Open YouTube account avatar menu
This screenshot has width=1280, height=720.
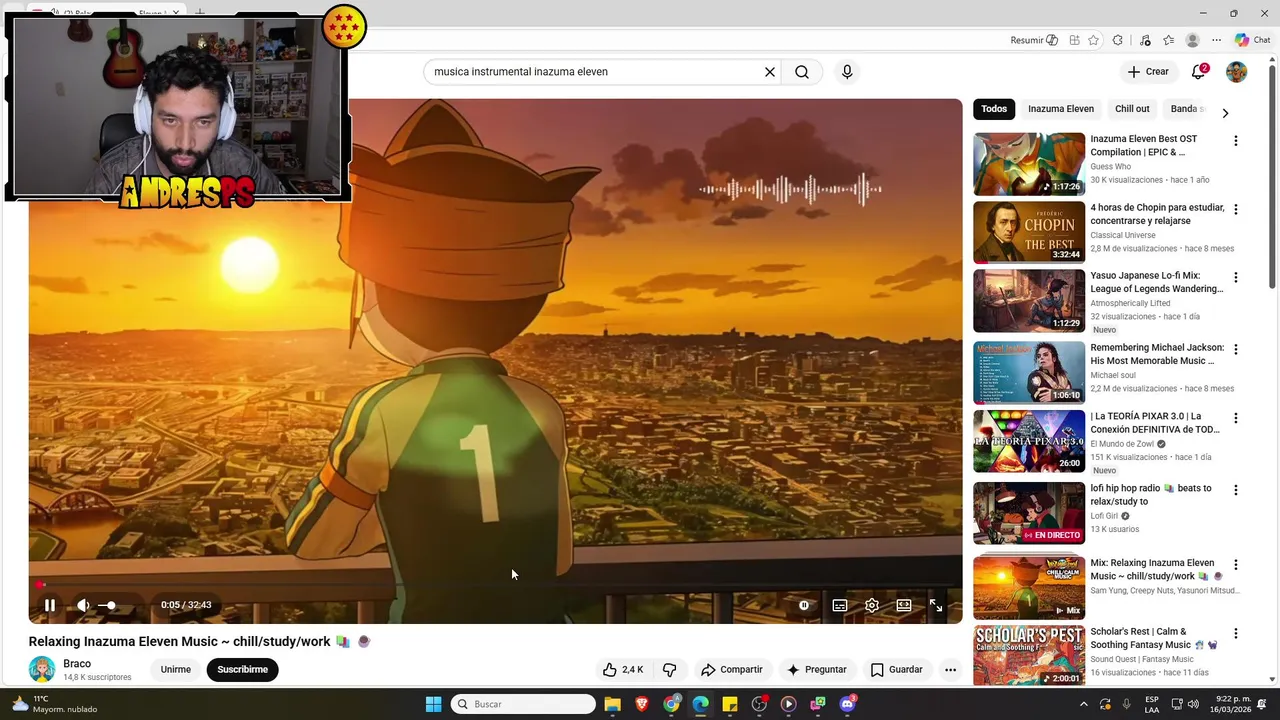[1237, 72]
